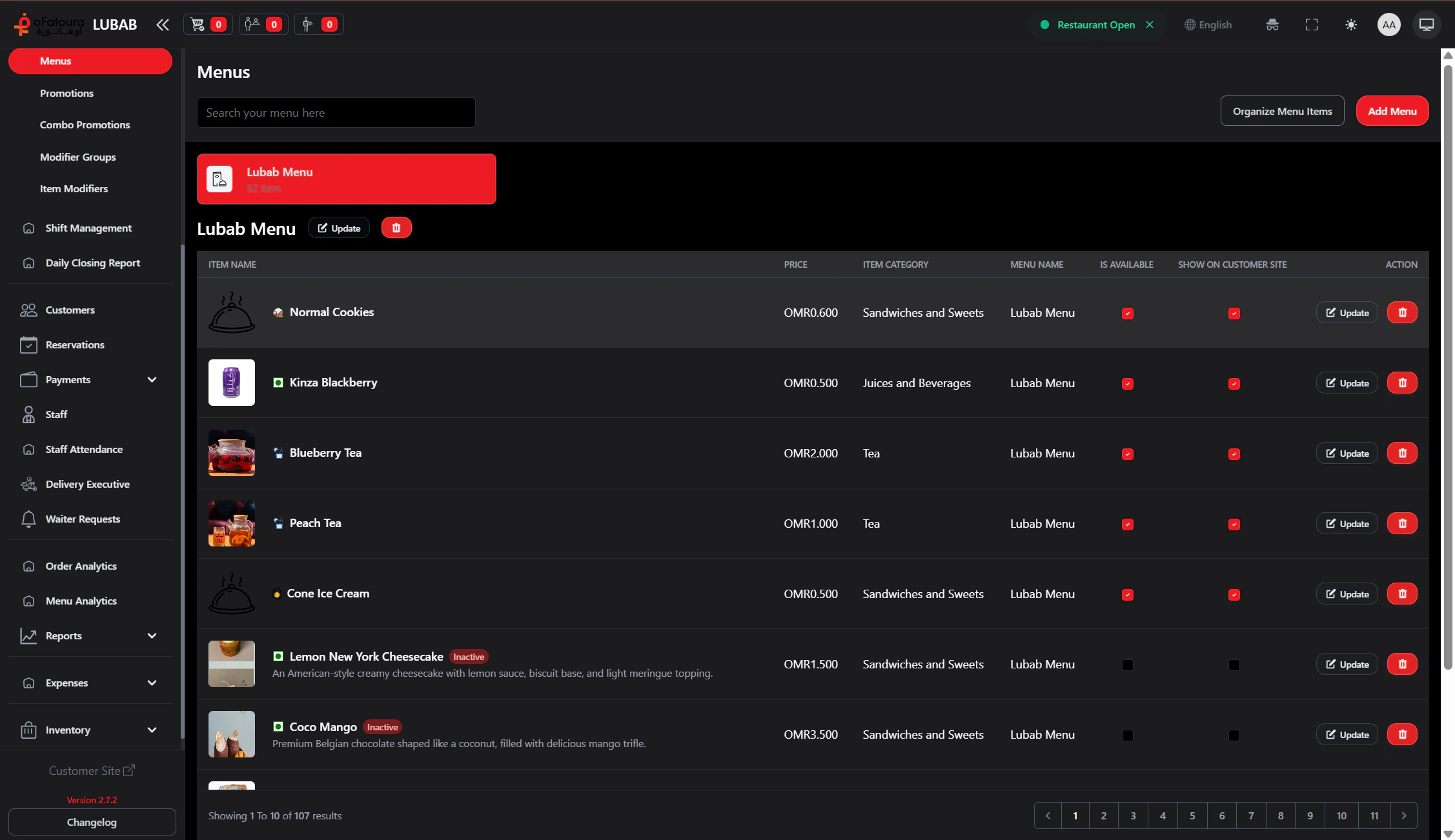Delete the Lubab Menu with the trash icon
This screenshot has height=840, width=1455.
point(396,228)
